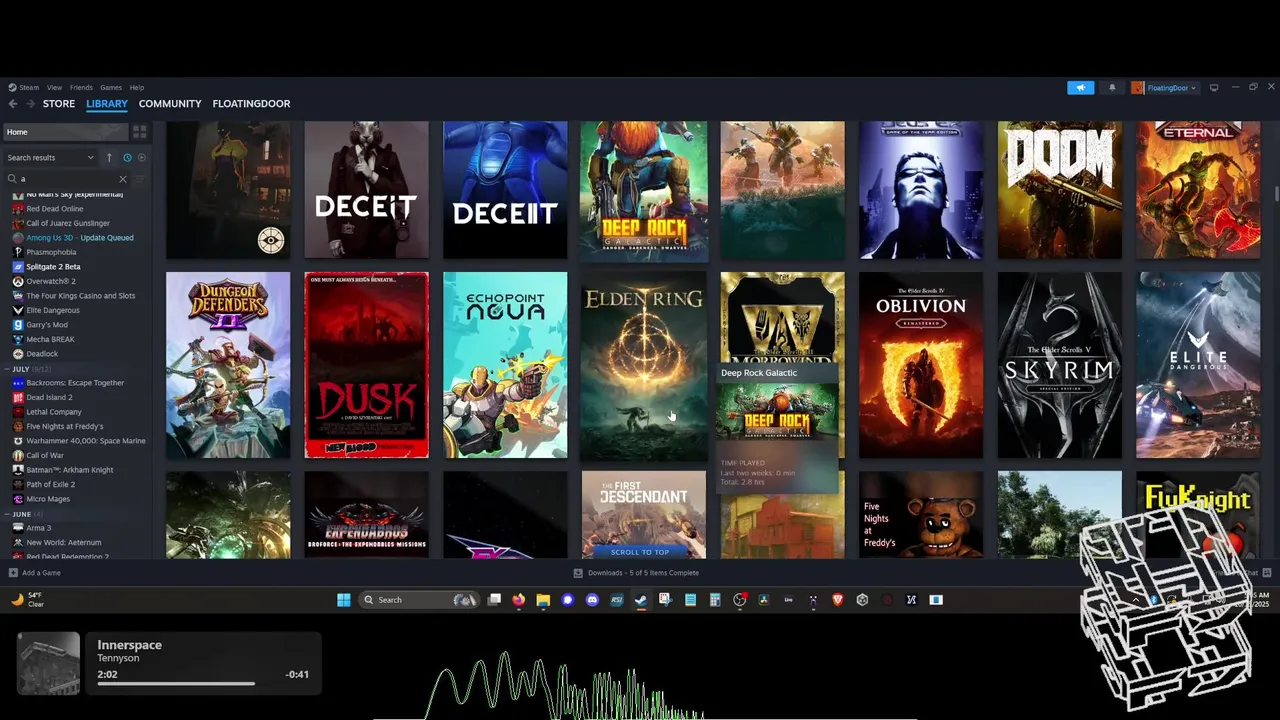This screenshot has height=720, width=1280.
Task: Select Overwatch 2 in sidebar
Action: [x=51, y=281]
